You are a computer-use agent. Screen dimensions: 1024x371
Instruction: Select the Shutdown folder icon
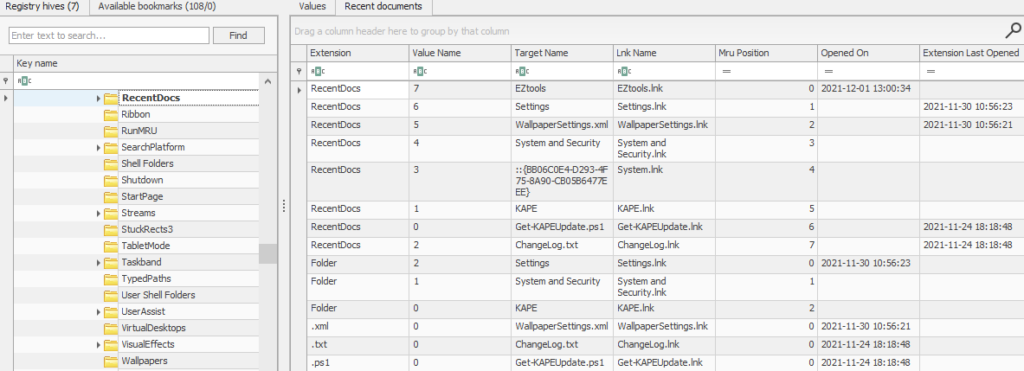pos(110,180)
